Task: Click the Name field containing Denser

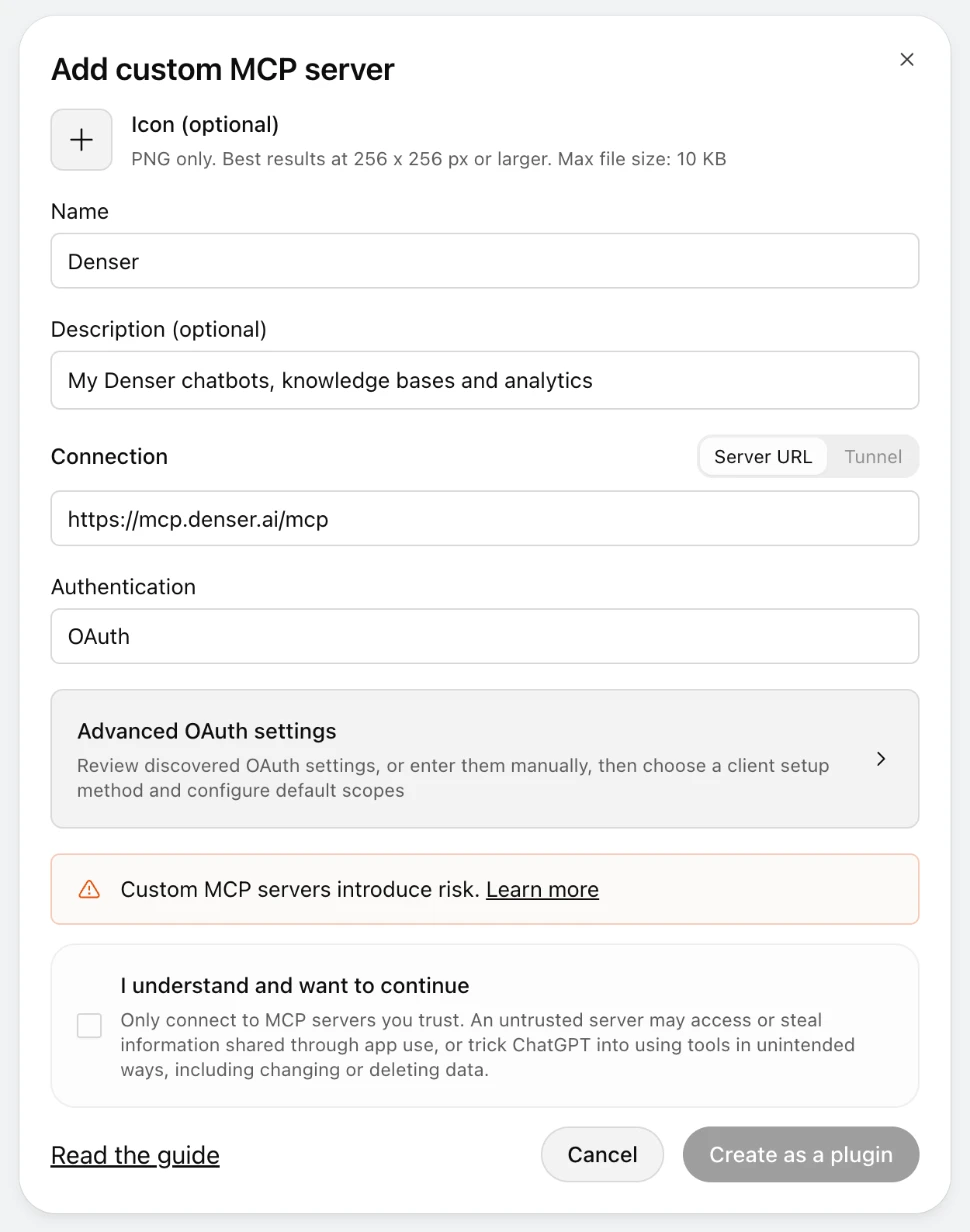Action: click(x=485, y=261)
